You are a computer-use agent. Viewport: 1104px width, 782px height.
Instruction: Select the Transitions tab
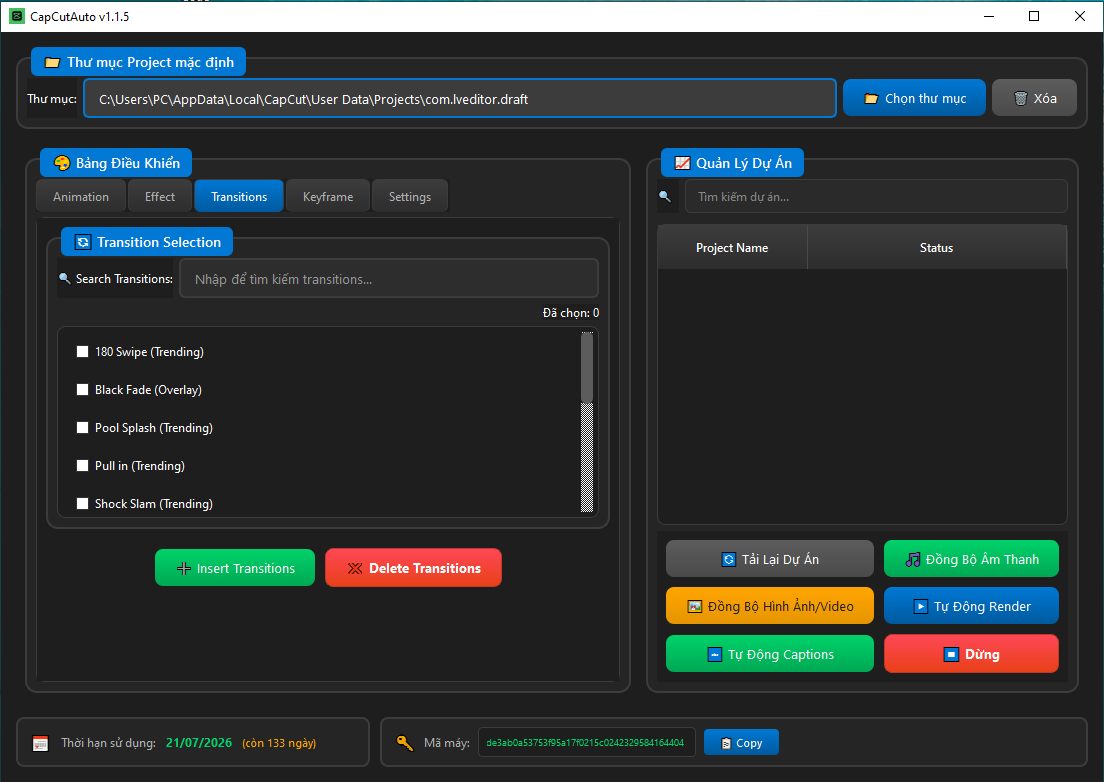point(239,196)
